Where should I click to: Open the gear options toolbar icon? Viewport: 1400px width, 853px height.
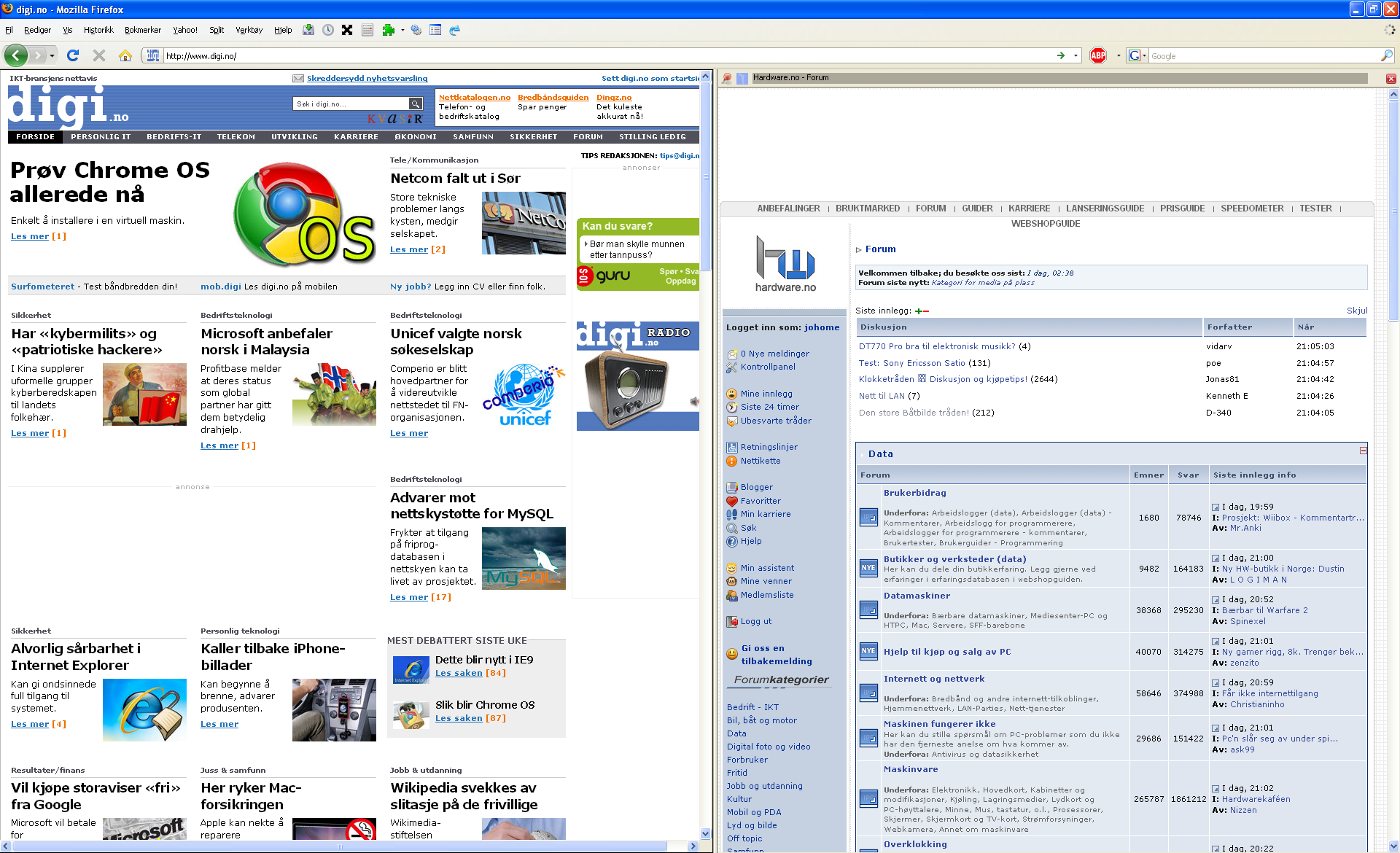[x=416, y=30]
